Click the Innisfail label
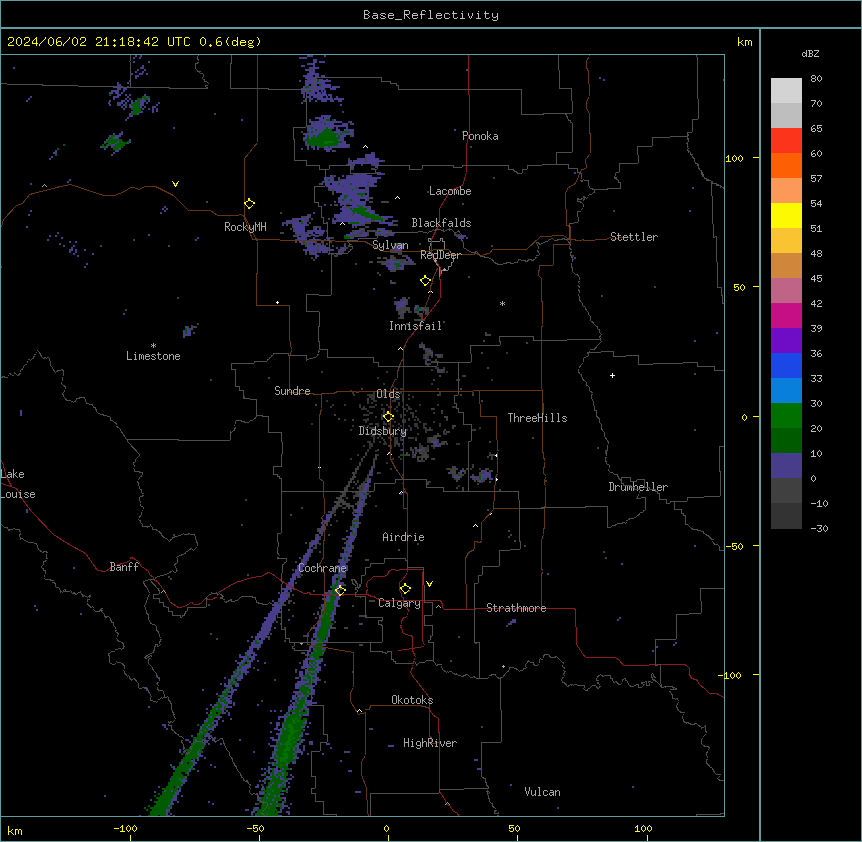The height and width of the screenshot is (842, 862). (x=416, y=326)
